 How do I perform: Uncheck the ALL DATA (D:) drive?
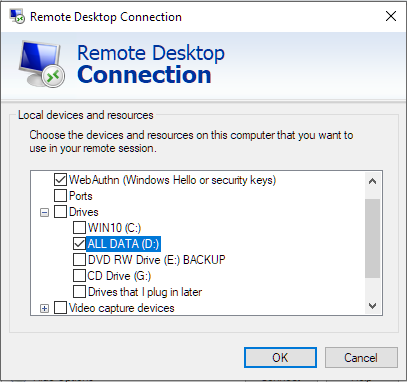79,244
